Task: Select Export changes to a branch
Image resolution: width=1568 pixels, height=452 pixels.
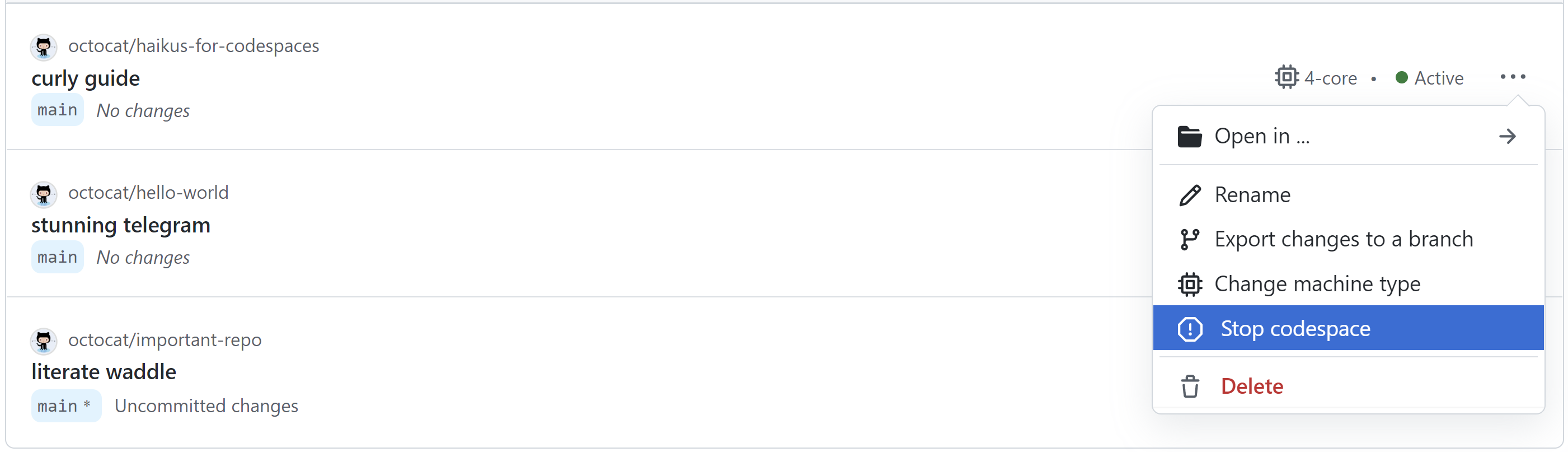Action: pos(1344,239)
